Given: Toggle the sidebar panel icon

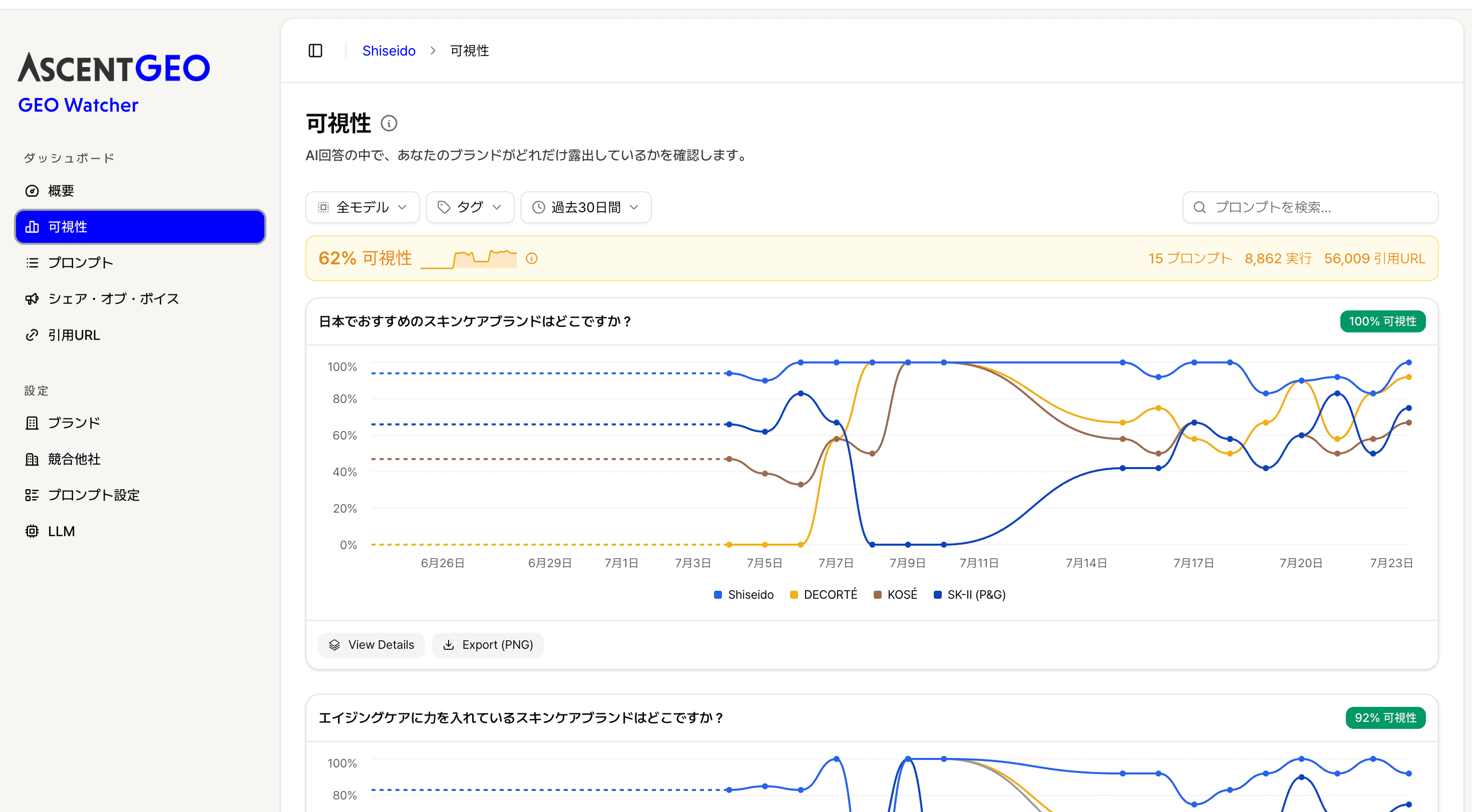Looking at the screenshot, I should [x=315, y=51].
